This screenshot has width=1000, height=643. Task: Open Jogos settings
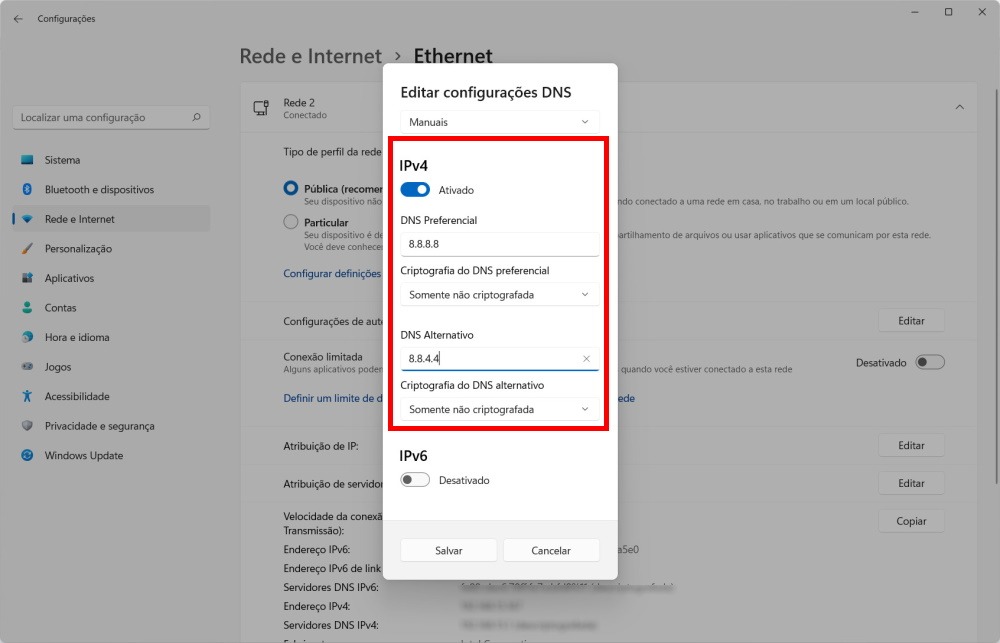[x=111, y=367]
